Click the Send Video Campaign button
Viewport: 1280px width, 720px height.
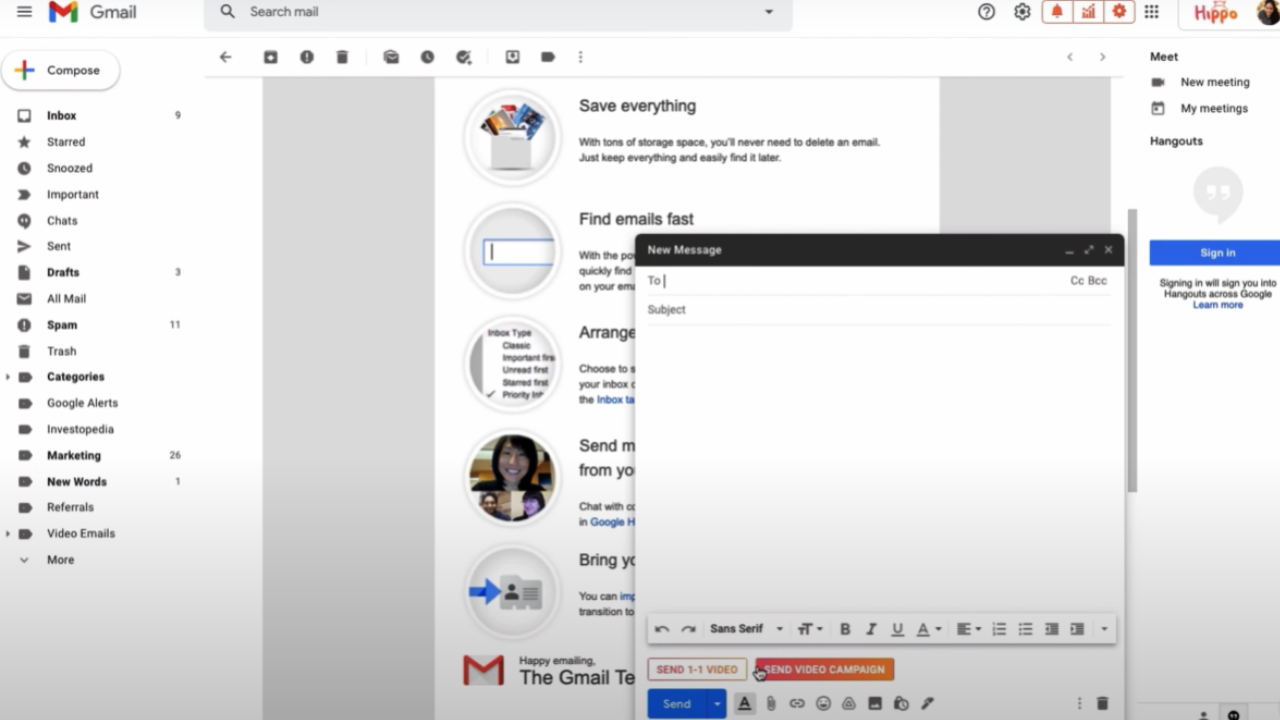825,669
